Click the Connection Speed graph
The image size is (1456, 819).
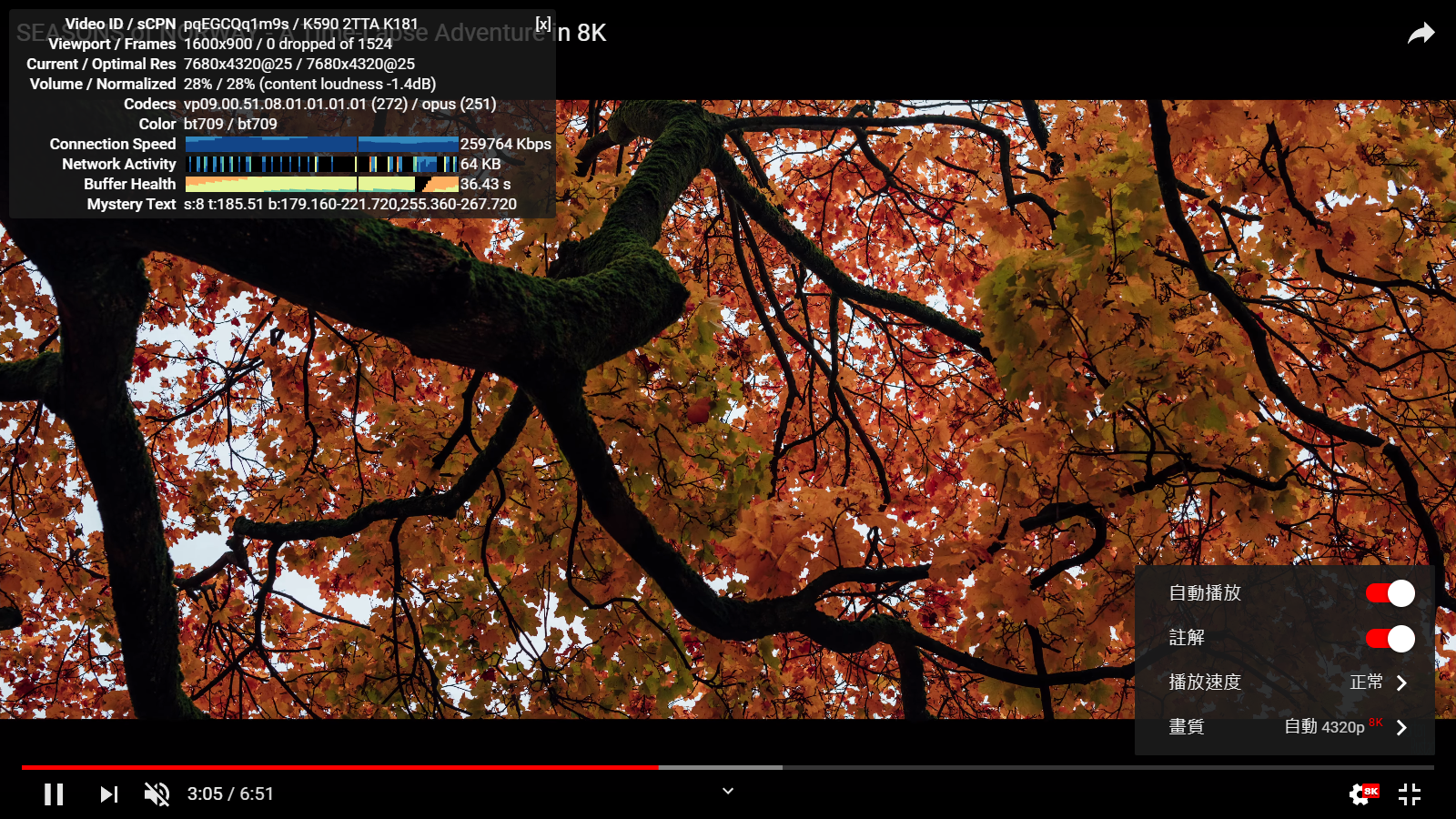321,144
